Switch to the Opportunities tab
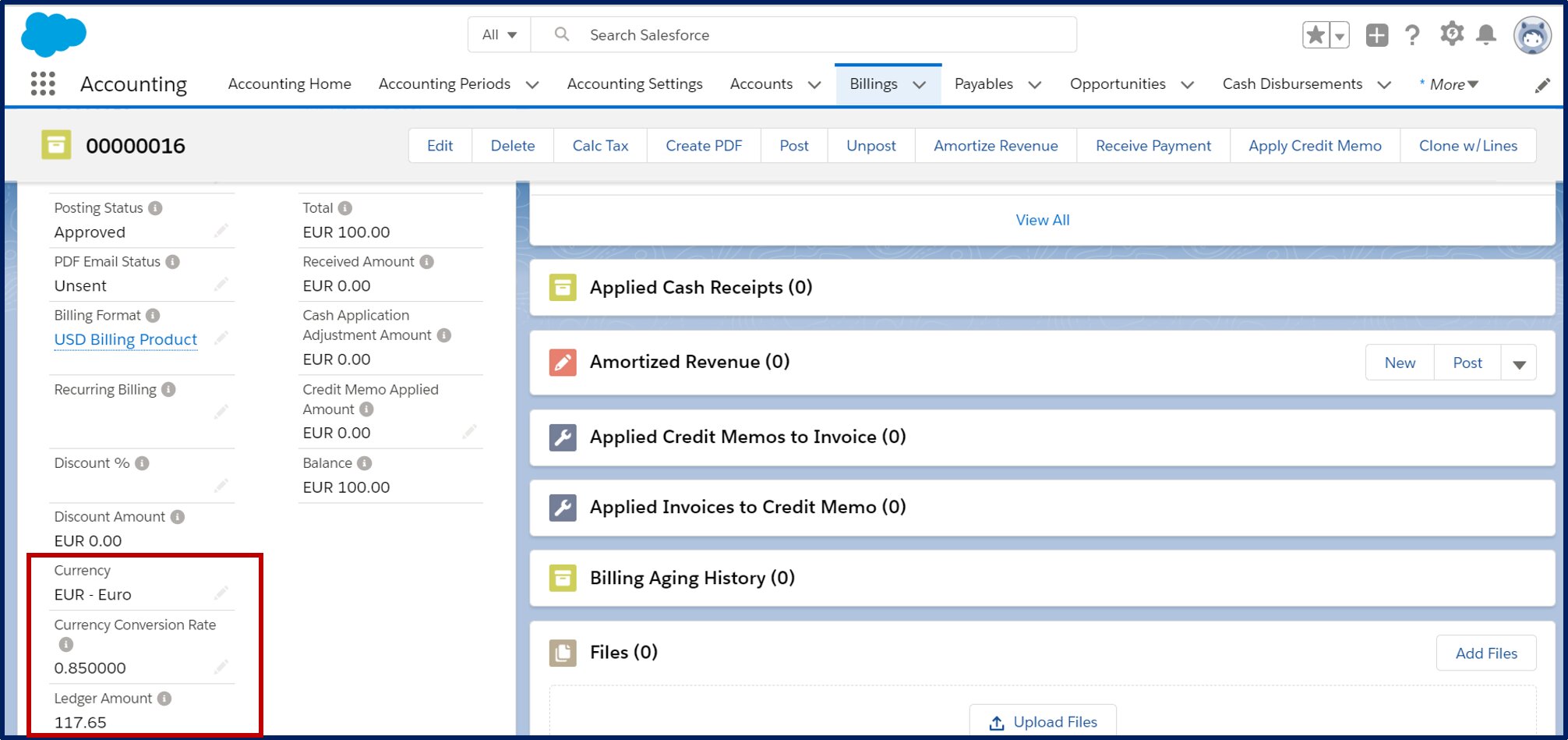 1118,83
